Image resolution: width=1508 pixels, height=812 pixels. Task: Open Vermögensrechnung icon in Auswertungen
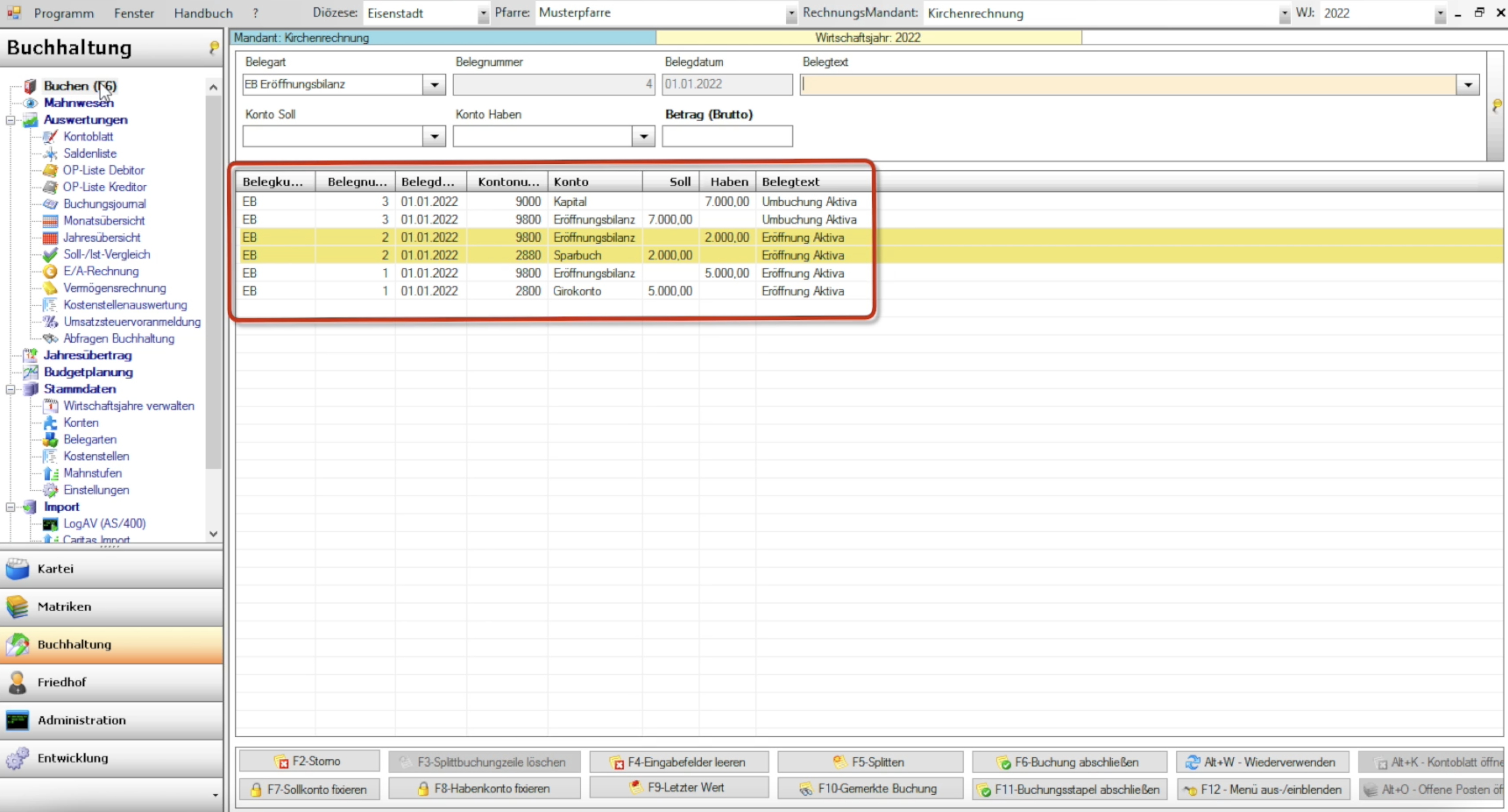(x=51, y=288)
